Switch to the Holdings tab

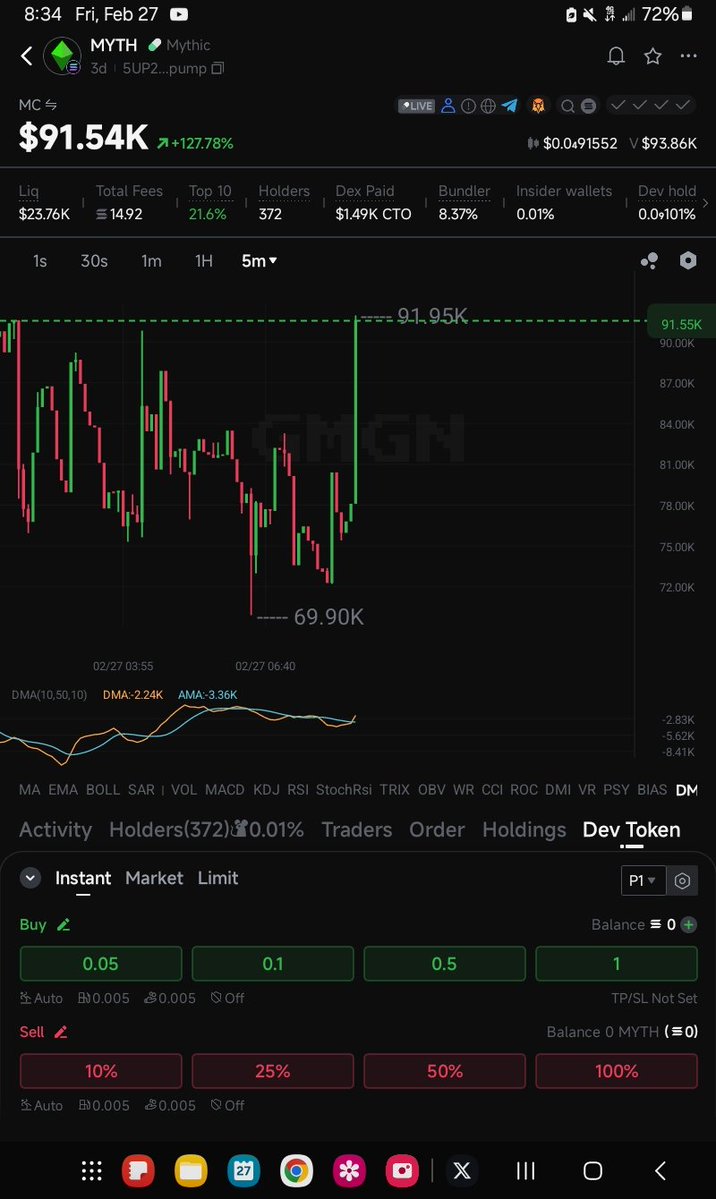(x=524, y=830)
